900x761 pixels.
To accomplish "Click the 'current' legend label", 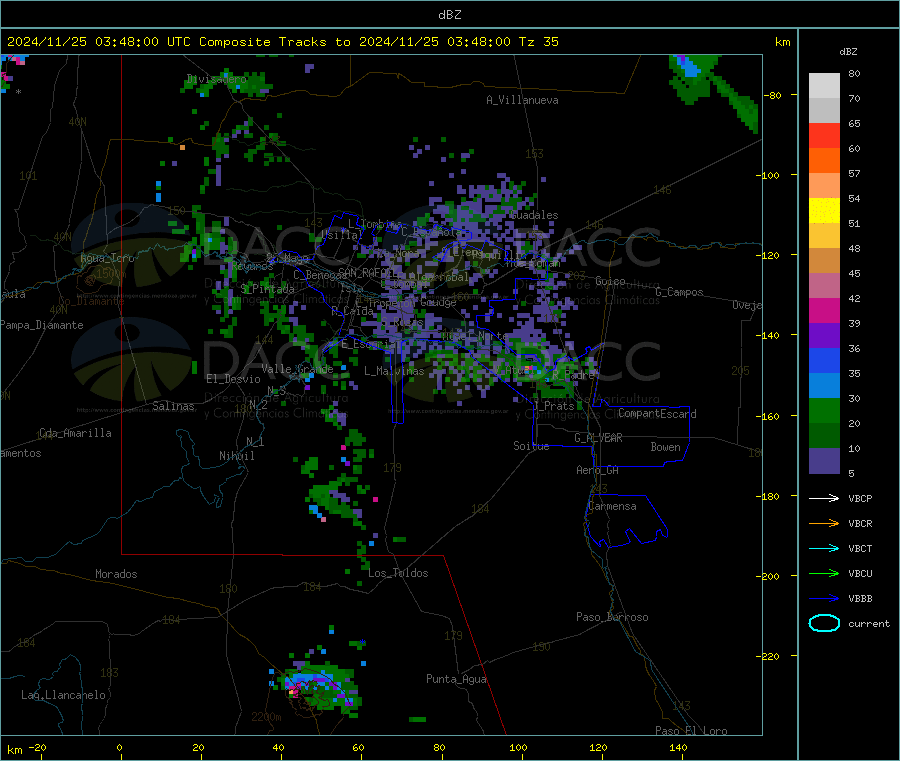I will pos(869,624).
